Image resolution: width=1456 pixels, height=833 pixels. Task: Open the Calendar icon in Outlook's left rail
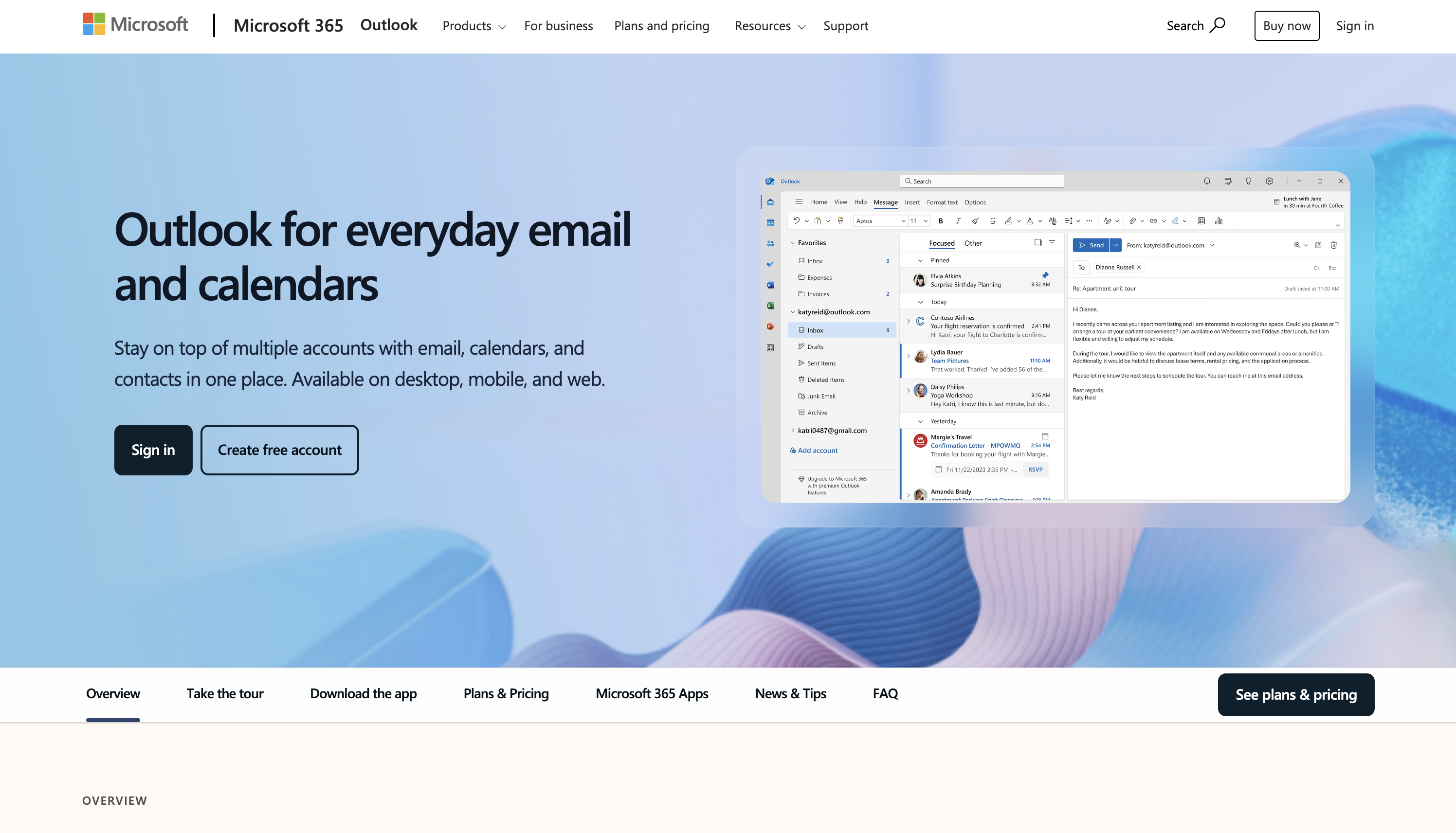coord(770,223)
